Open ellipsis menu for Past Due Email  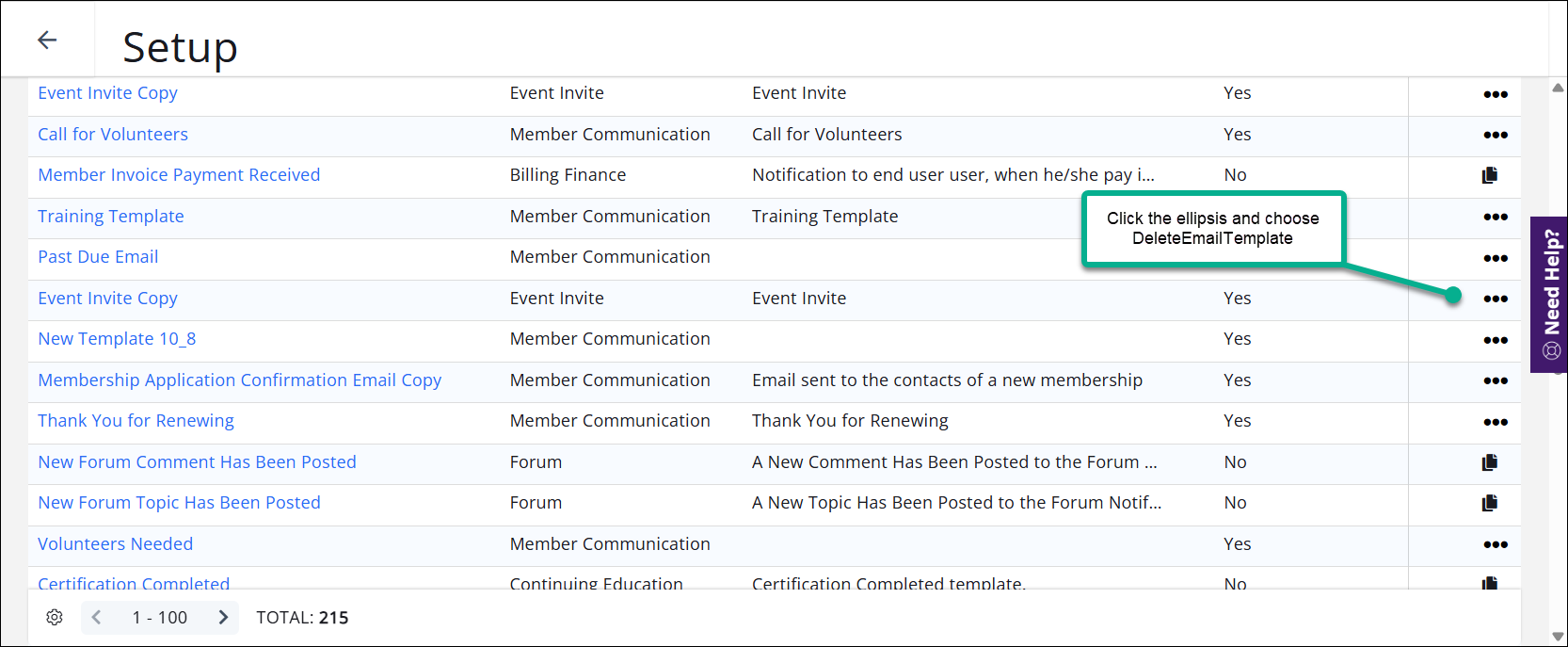(1496, 258)
